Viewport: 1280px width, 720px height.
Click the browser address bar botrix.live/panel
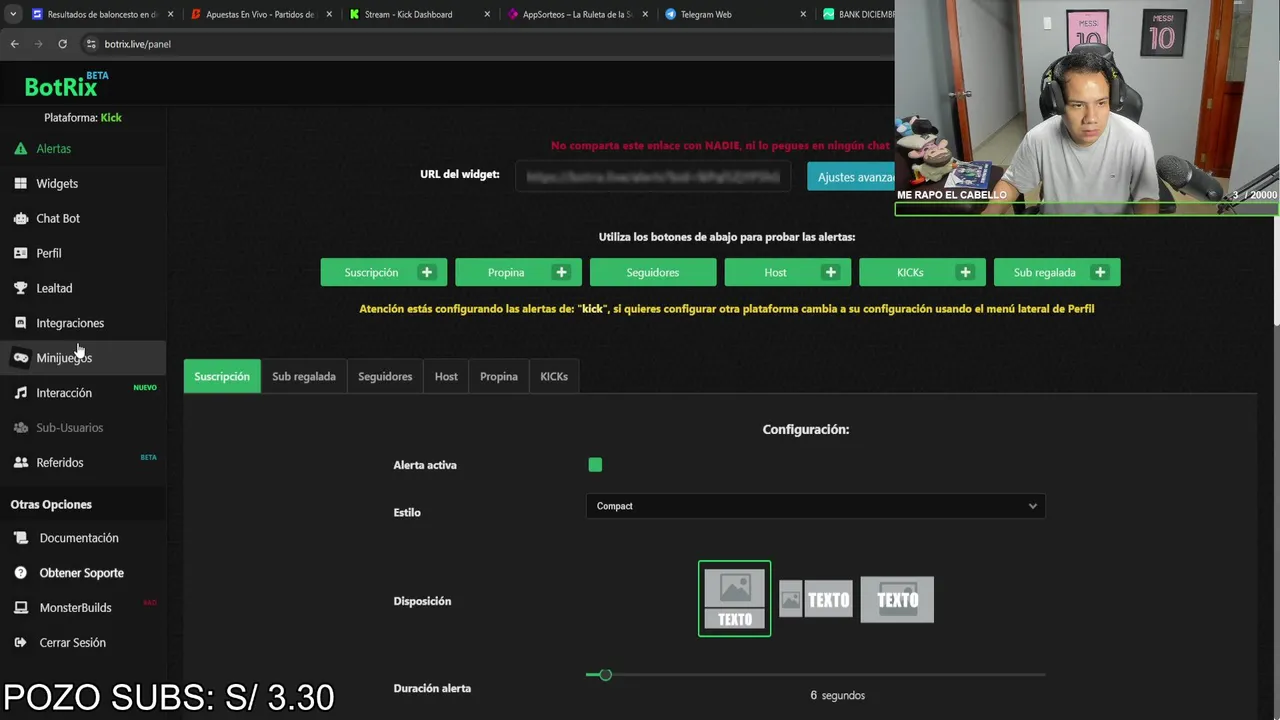coord(137,44)
